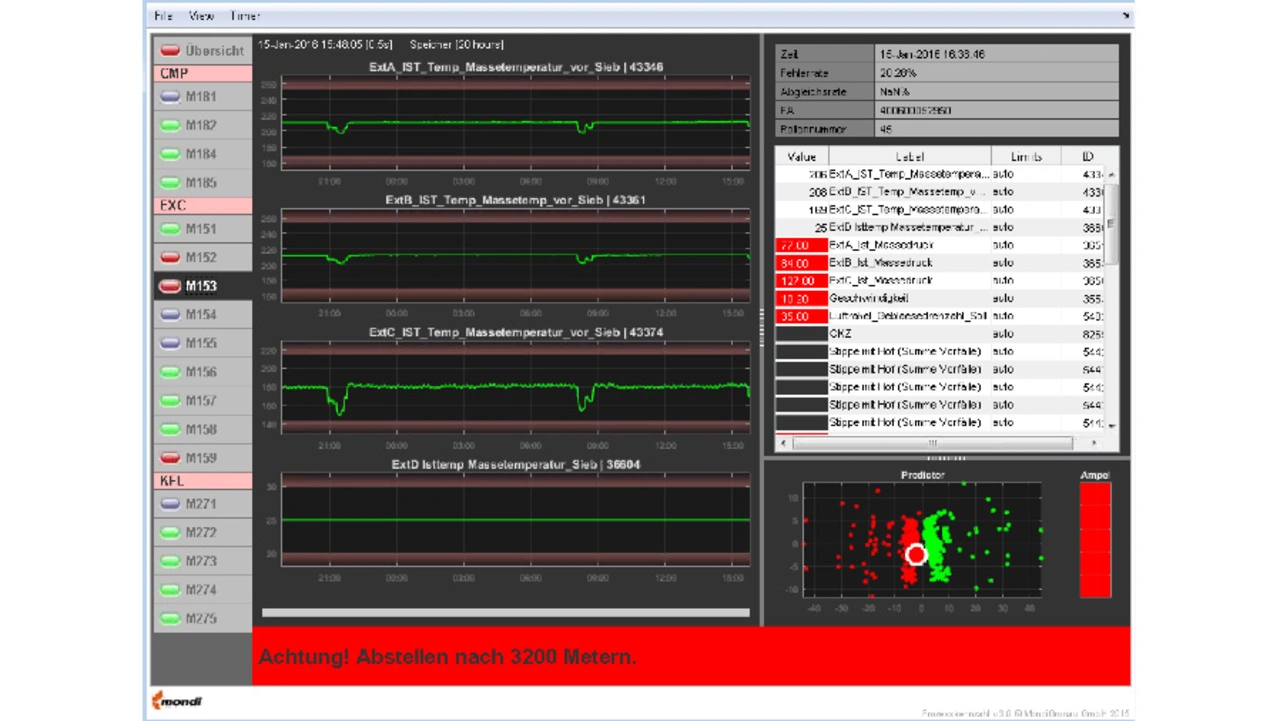The image size is (1280, 721).
Task: Select the OKZ row label
Action: click(x=841, y=334)
